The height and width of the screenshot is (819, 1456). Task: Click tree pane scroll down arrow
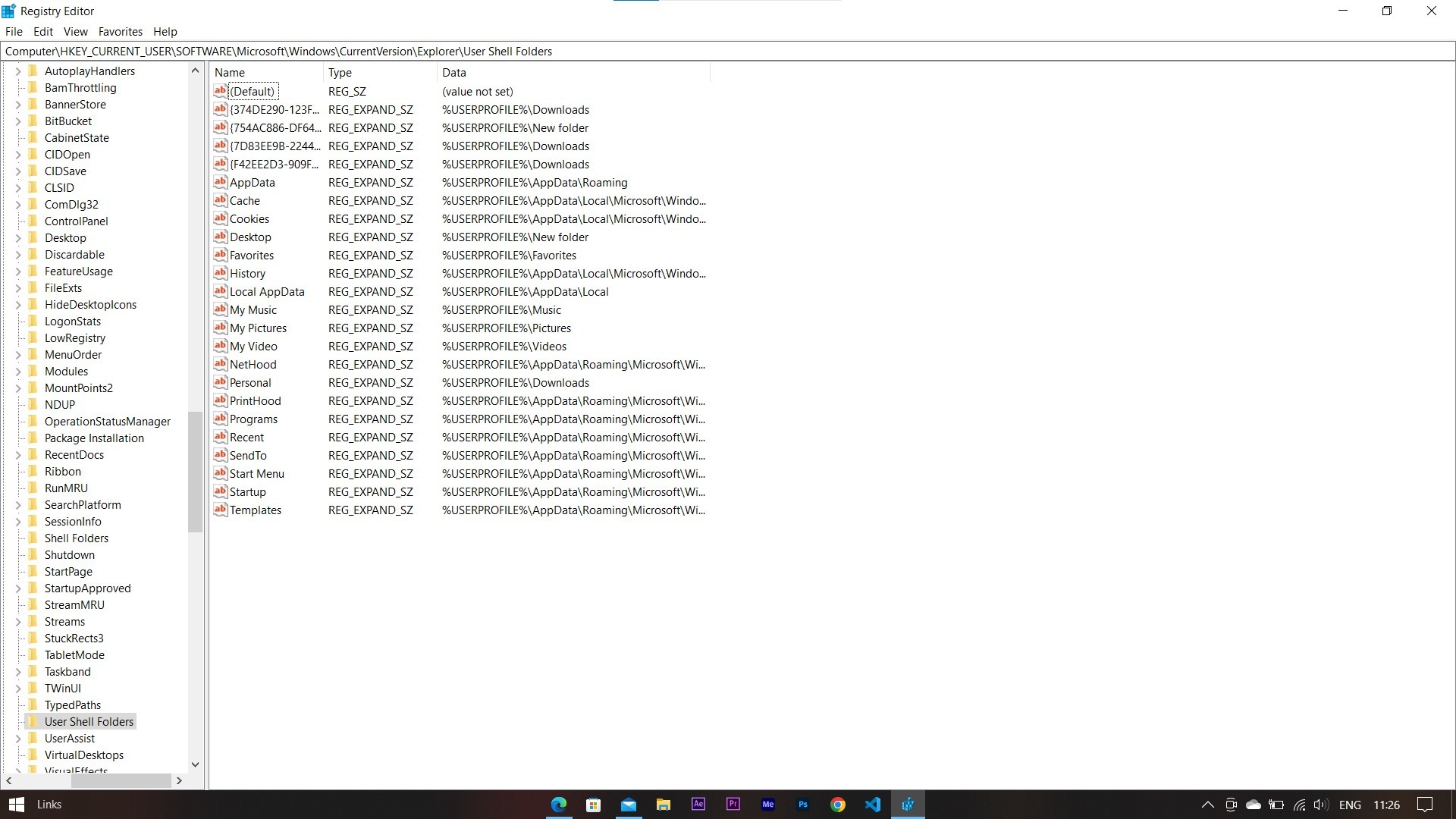195,764
